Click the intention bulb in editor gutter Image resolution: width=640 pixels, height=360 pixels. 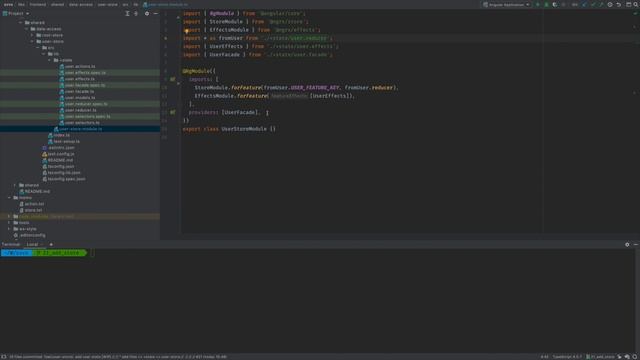click(x=187, y=31)
